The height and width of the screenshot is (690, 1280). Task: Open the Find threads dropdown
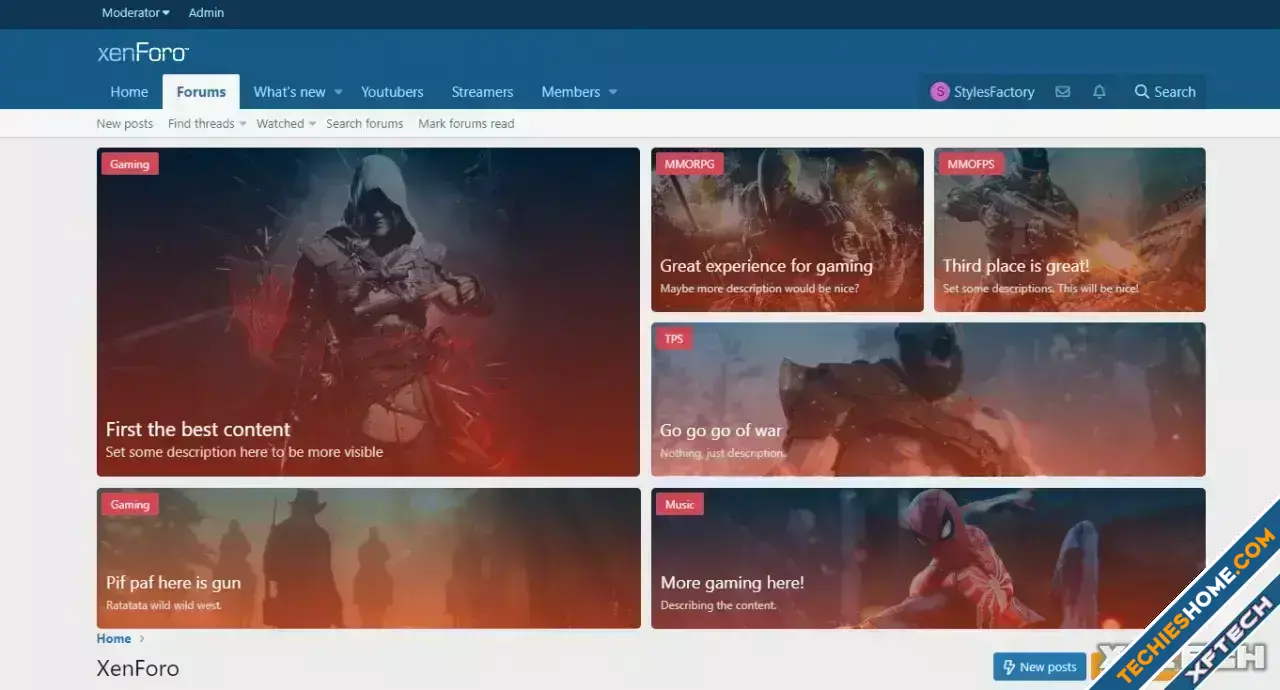(206, 124)
